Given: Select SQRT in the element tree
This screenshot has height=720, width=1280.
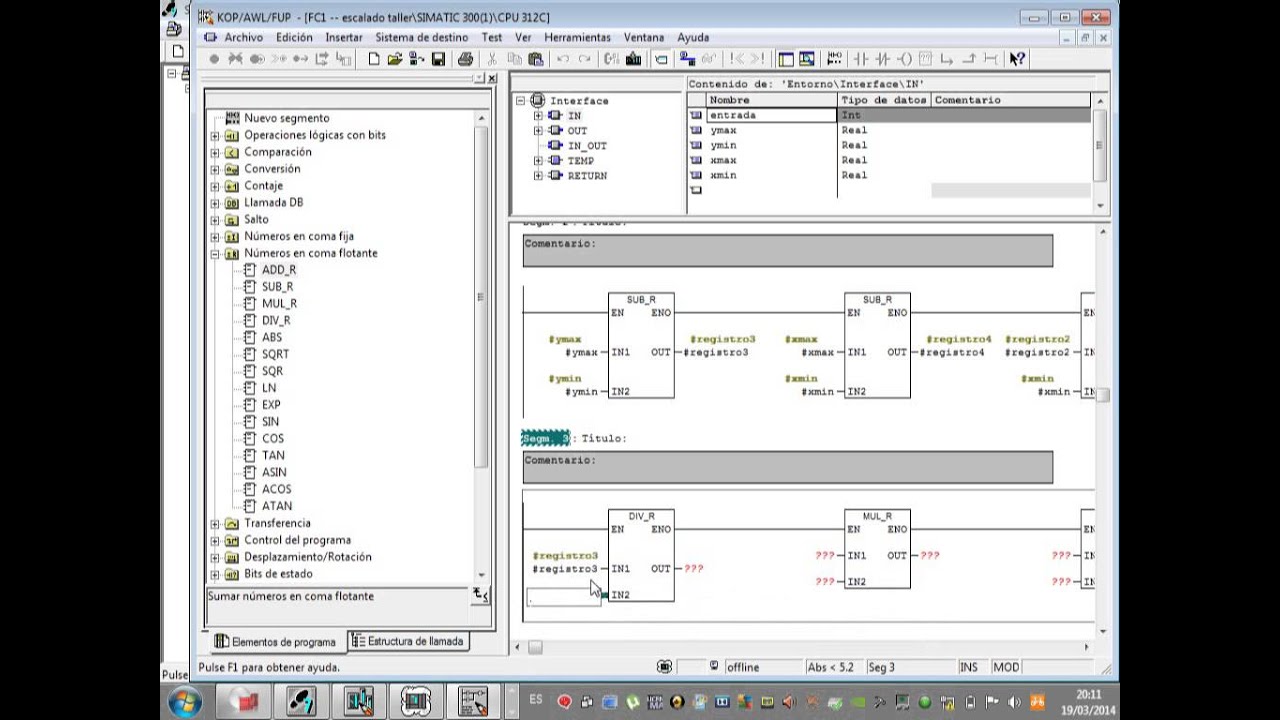Looking at the screenshot, I should tap(275, 355).
